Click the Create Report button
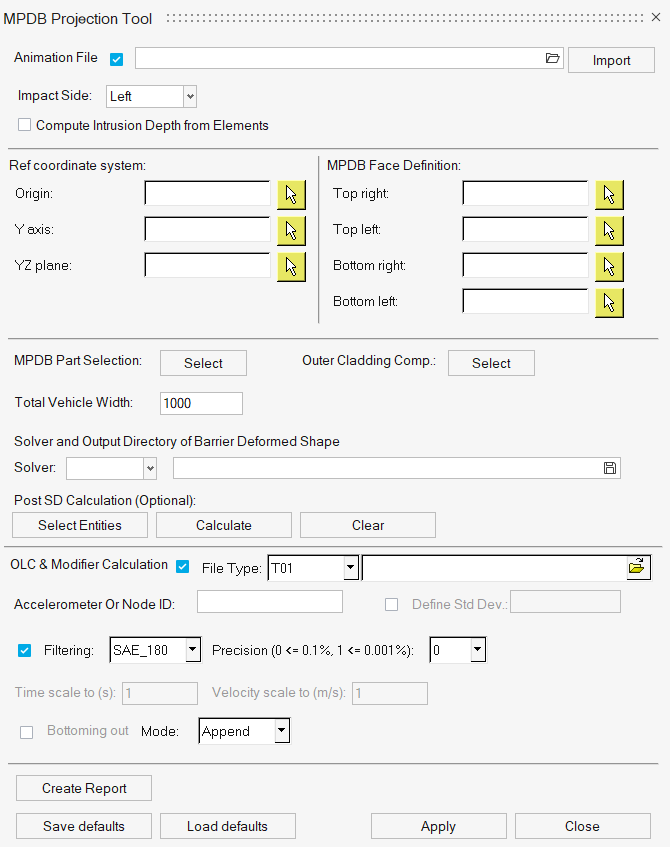The height and width of the screenshot is (847, 670). pyautogui.click(x=84, y=788)
